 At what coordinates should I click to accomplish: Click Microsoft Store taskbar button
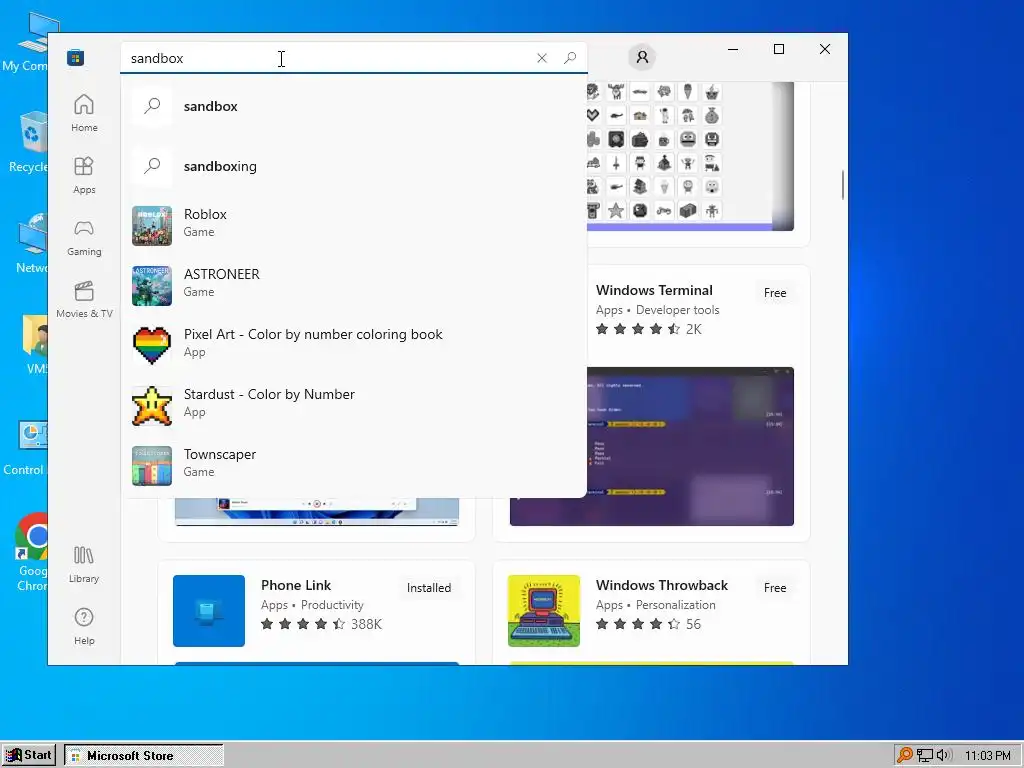(144, 756)
